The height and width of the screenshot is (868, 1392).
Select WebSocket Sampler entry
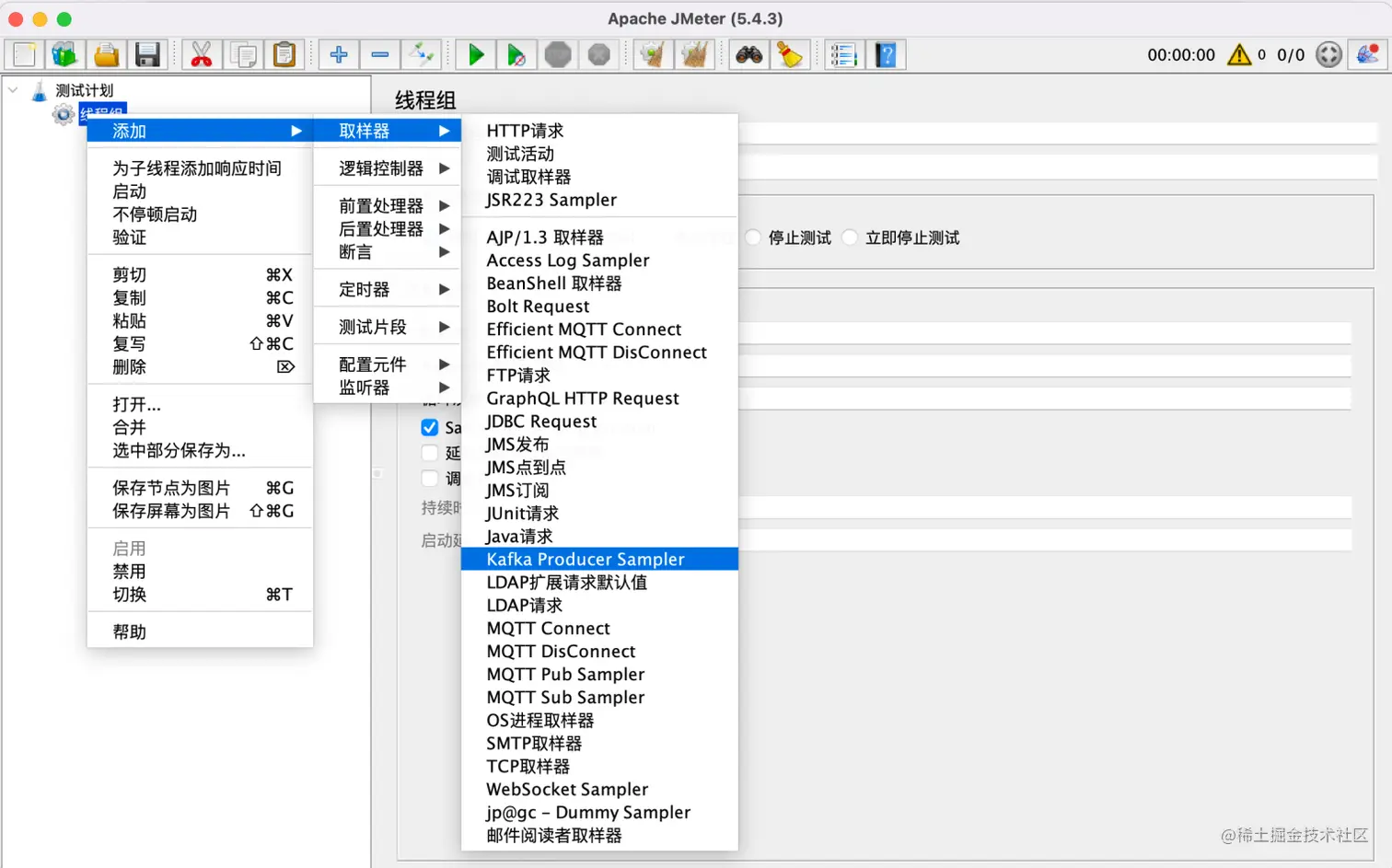point(599,790)
